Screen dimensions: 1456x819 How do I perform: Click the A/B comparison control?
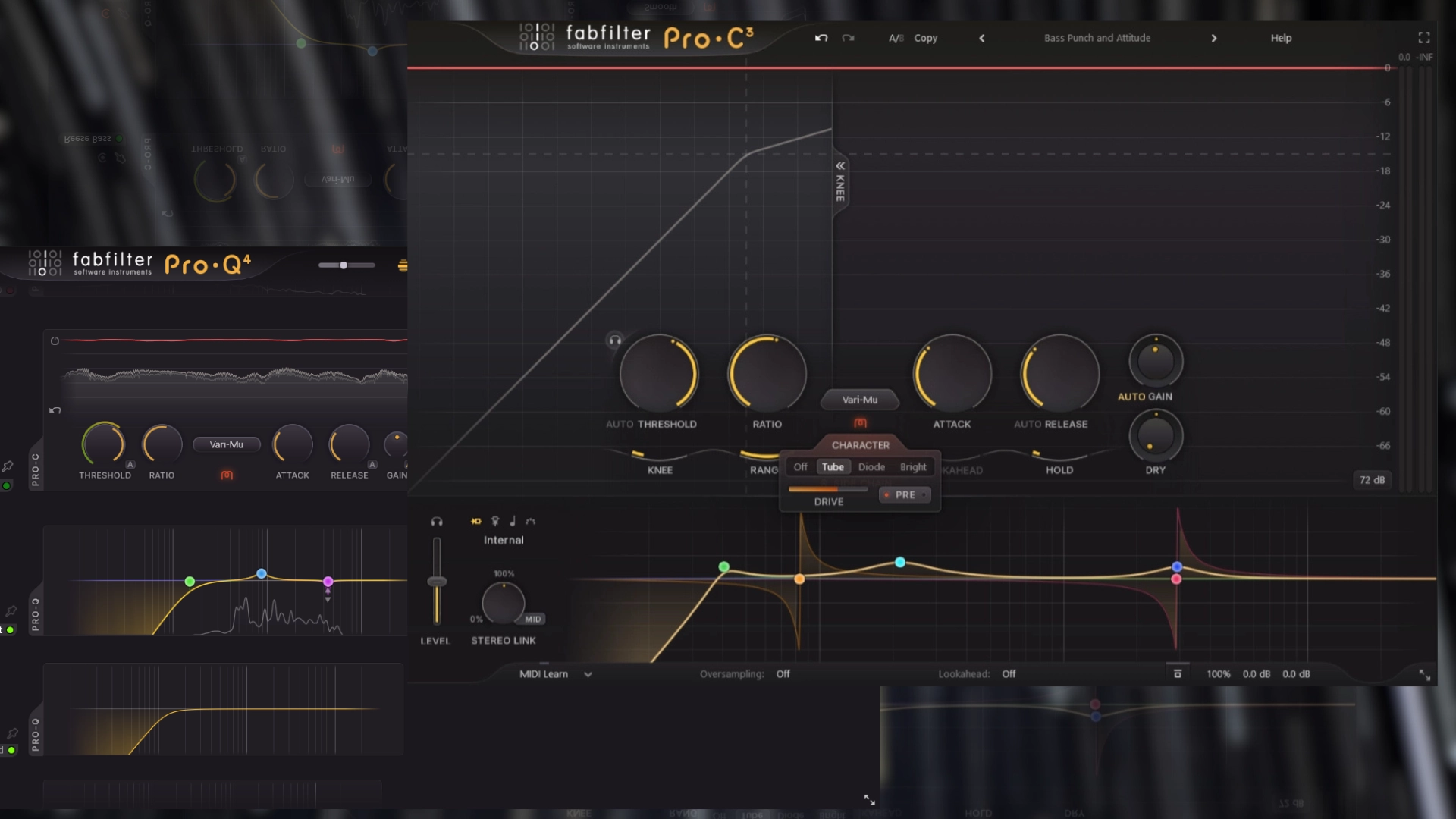pyautogui.click(x=896, y=38)
